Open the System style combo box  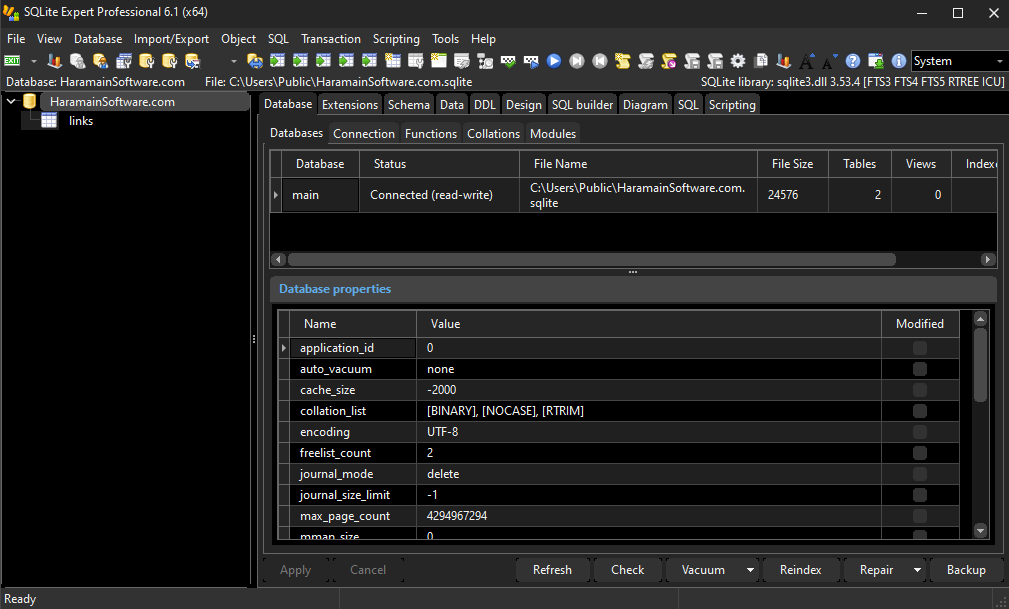point(958,61)
